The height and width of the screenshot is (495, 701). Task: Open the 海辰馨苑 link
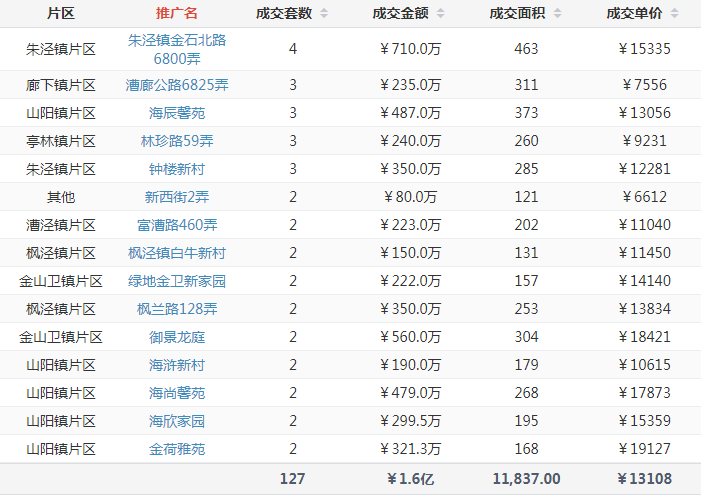177,113
